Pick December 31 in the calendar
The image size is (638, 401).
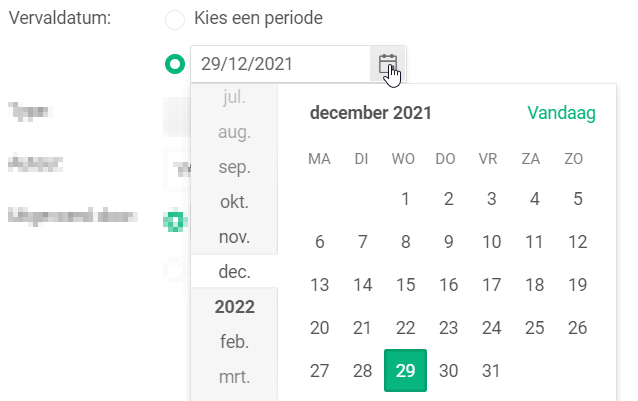[x=491, y=370]
